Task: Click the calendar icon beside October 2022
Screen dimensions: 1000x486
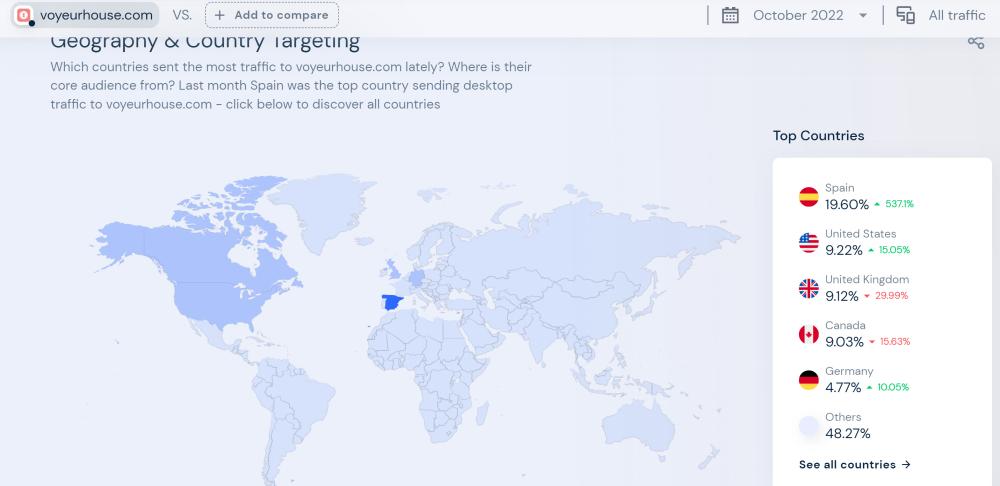Action: pyautogui.click(x=730, y=15)
